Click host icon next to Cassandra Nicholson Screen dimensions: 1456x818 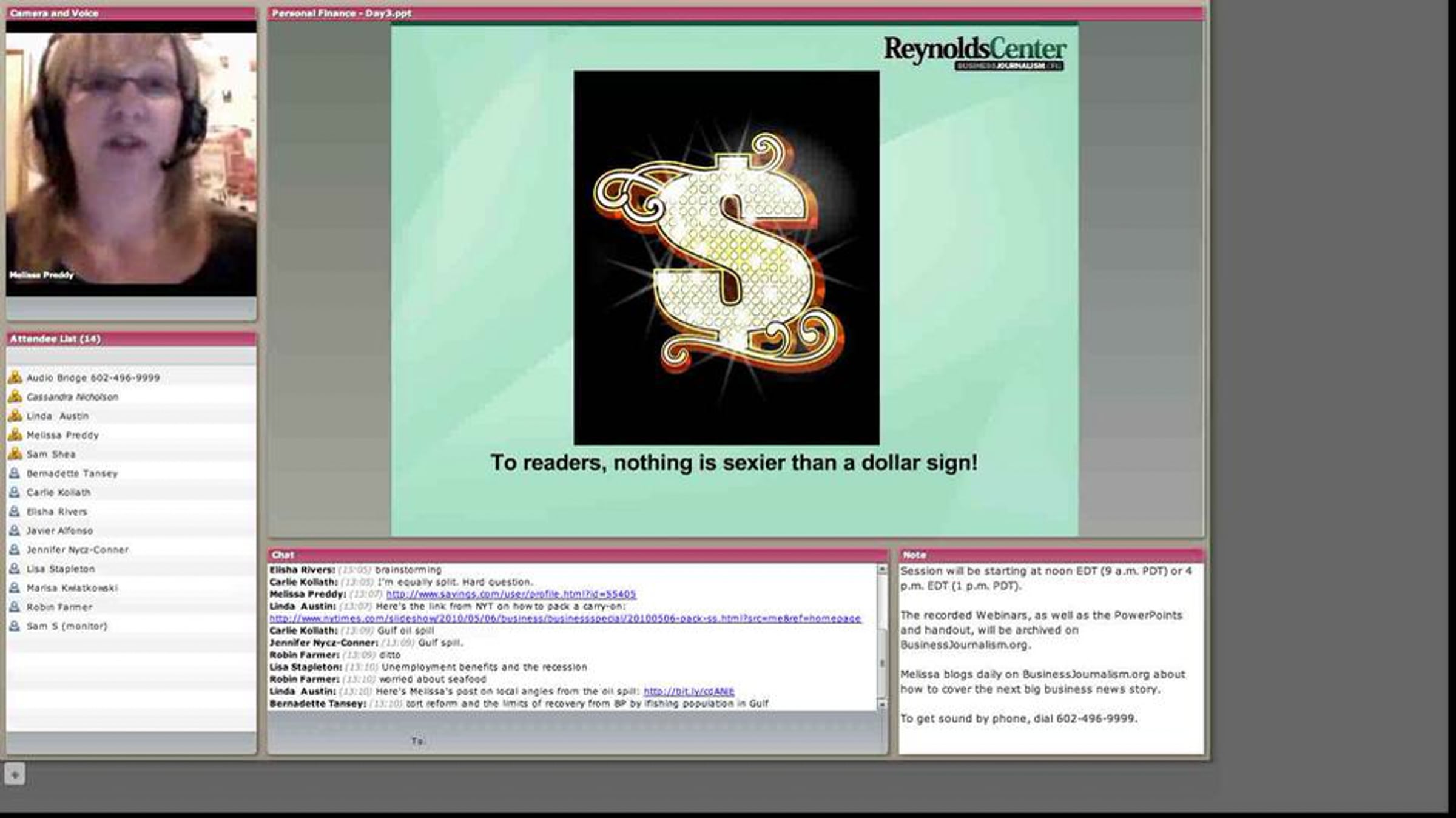pos(15,397)
